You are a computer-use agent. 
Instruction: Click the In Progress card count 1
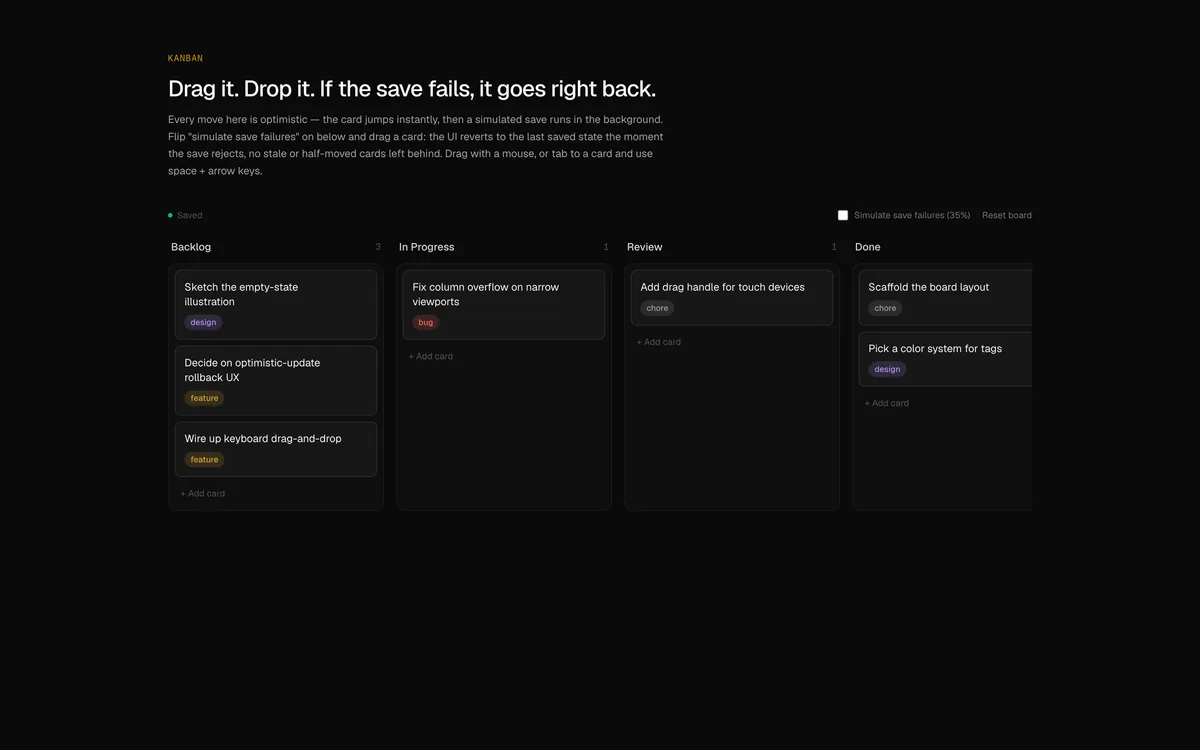pos(606,247)
